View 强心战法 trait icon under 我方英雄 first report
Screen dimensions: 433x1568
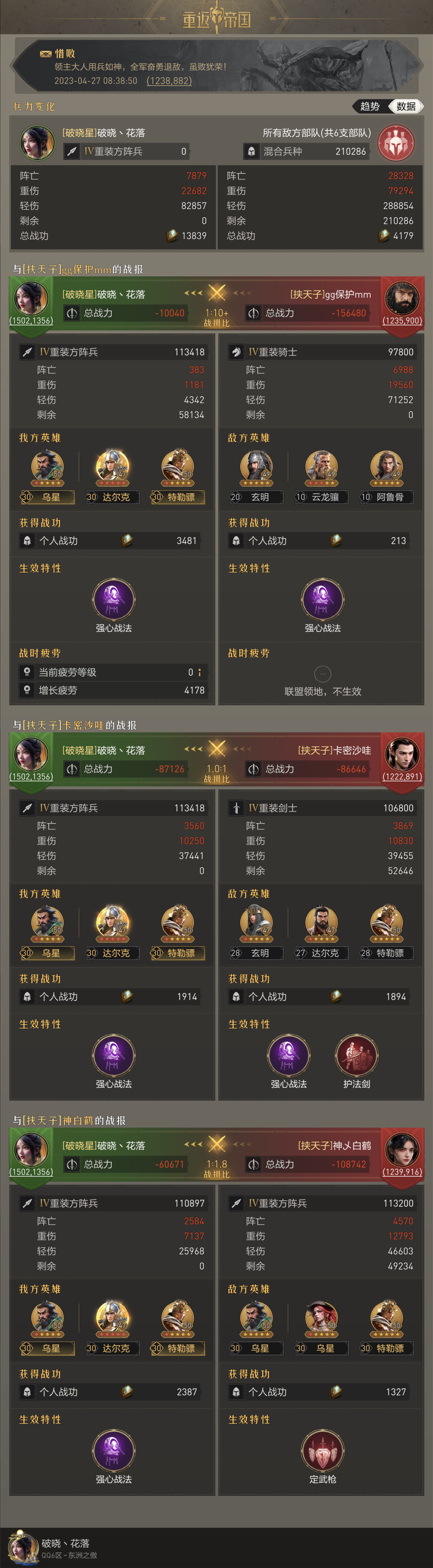[x=113, y=599]
